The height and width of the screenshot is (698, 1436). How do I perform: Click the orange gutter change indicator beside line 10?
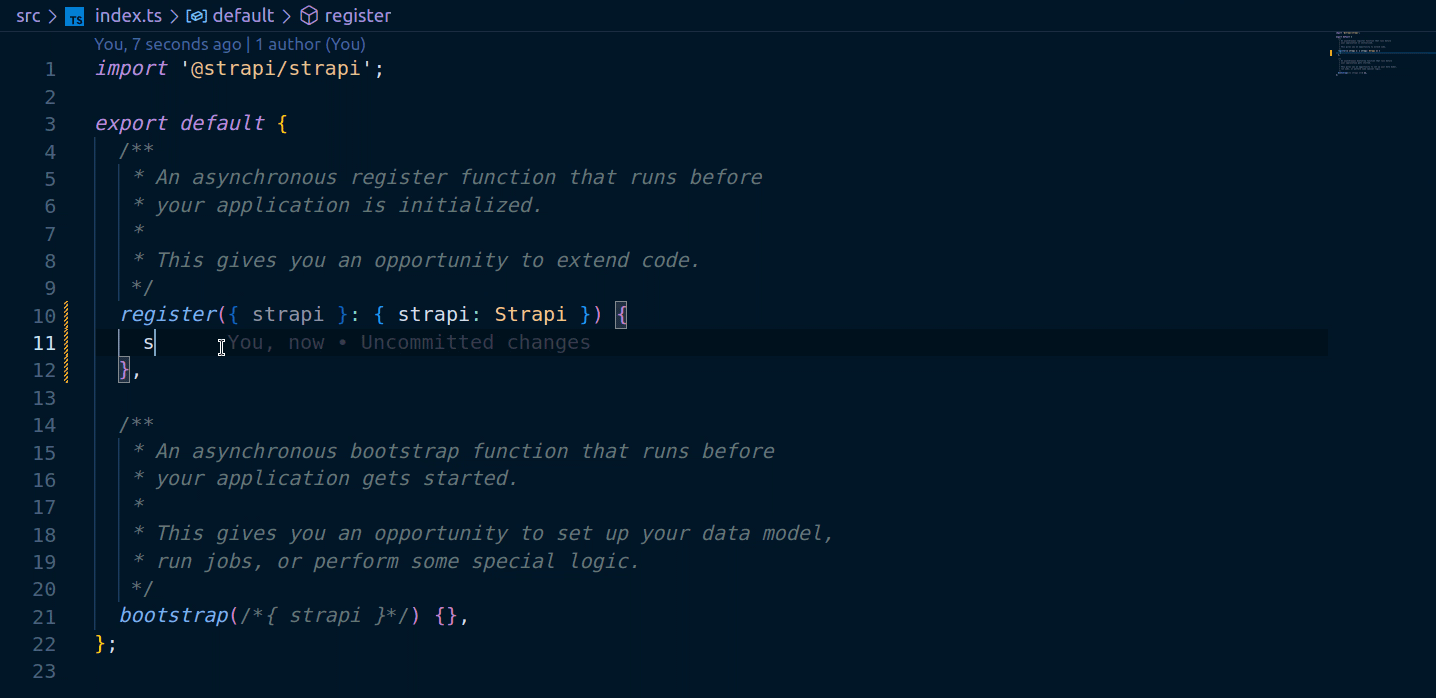point(65,314)
